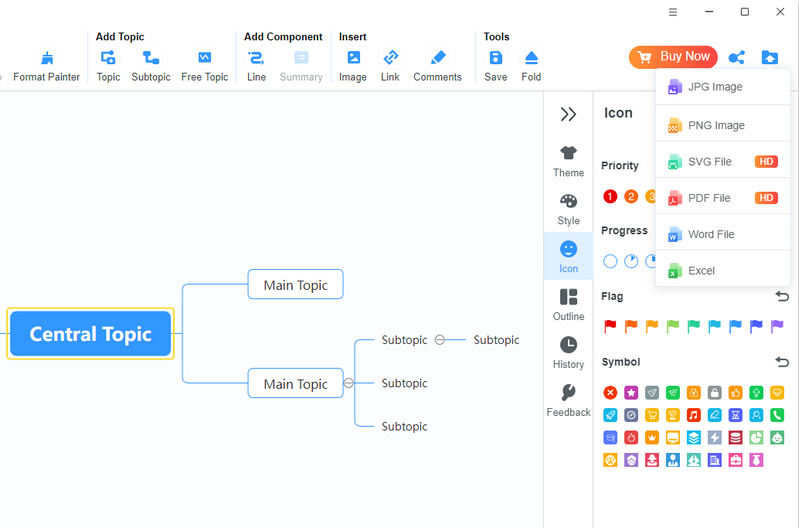This screenshot has height=528, width=799.
Task: Open the Feedback tool
Action: pyautogui.click(x=568, y=401)
